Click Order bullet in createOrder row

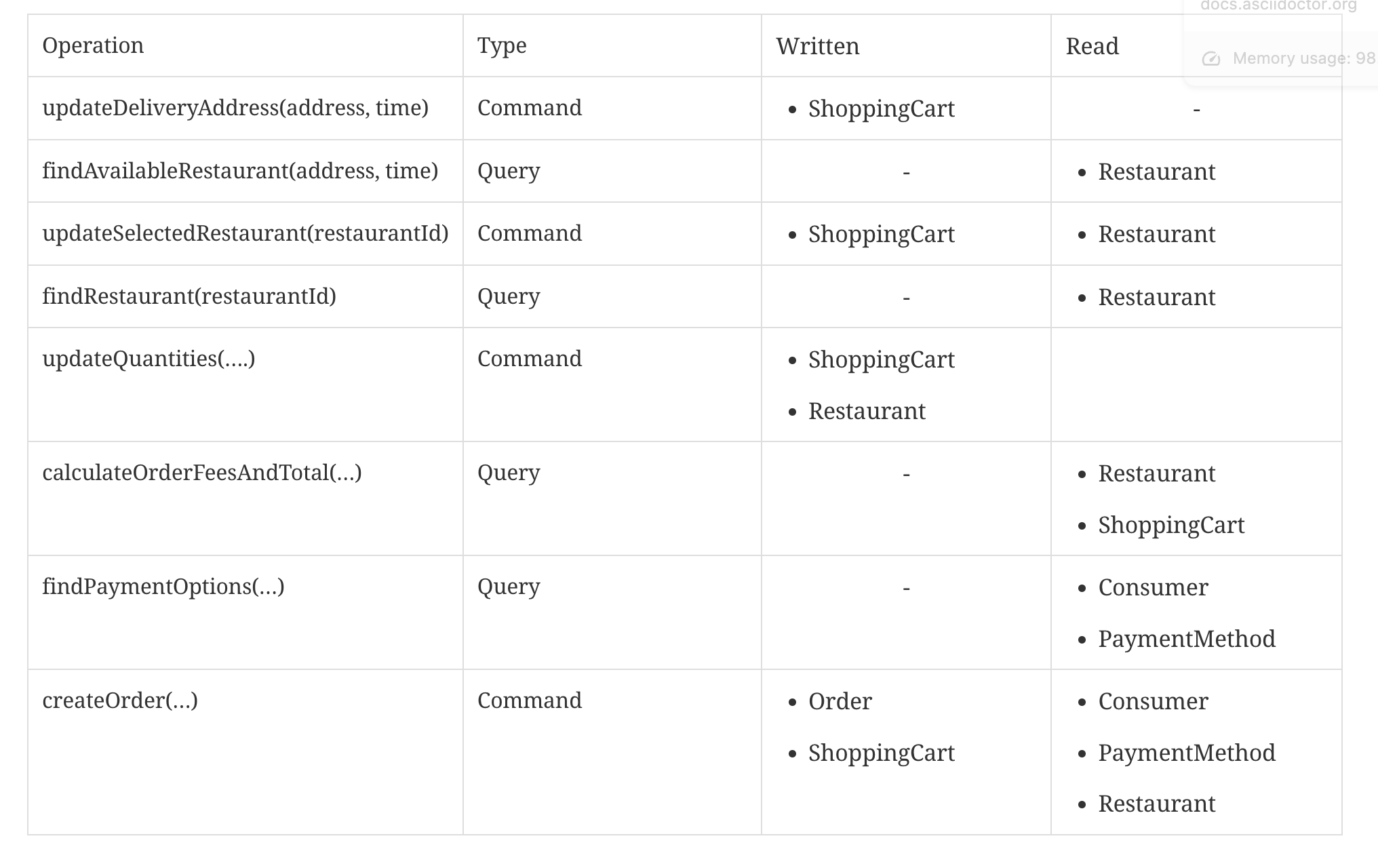tap(840, 701)
